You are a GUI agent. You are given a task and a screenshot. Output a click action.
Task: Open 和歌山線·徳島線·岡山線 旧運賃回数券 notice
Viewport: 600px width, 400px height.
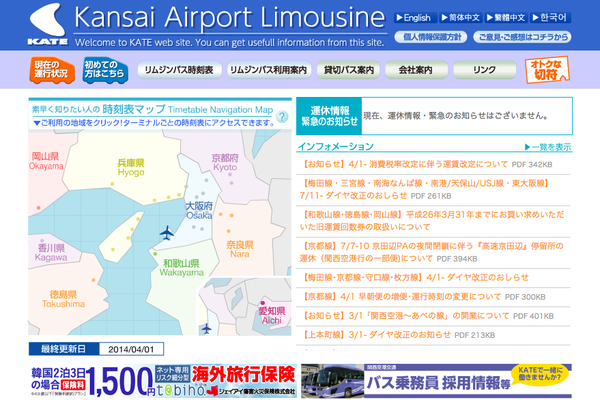(x=432, y=221)
